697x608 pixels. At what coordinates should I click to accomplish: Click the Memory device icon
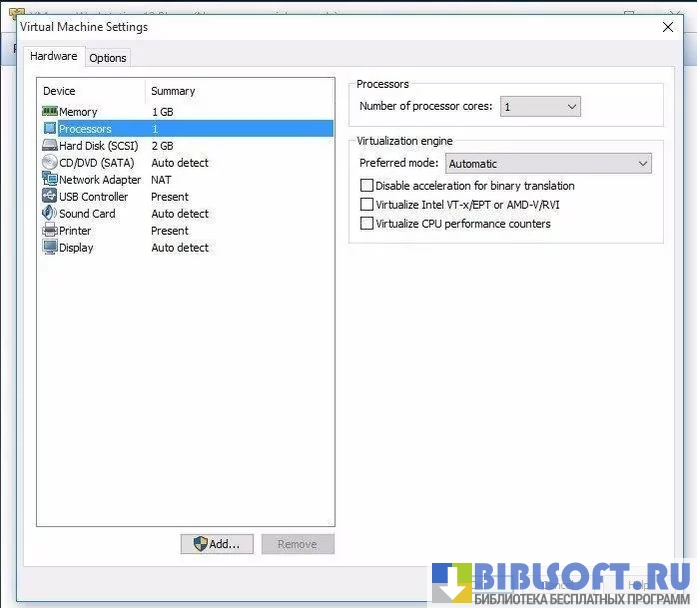(50, 112)
